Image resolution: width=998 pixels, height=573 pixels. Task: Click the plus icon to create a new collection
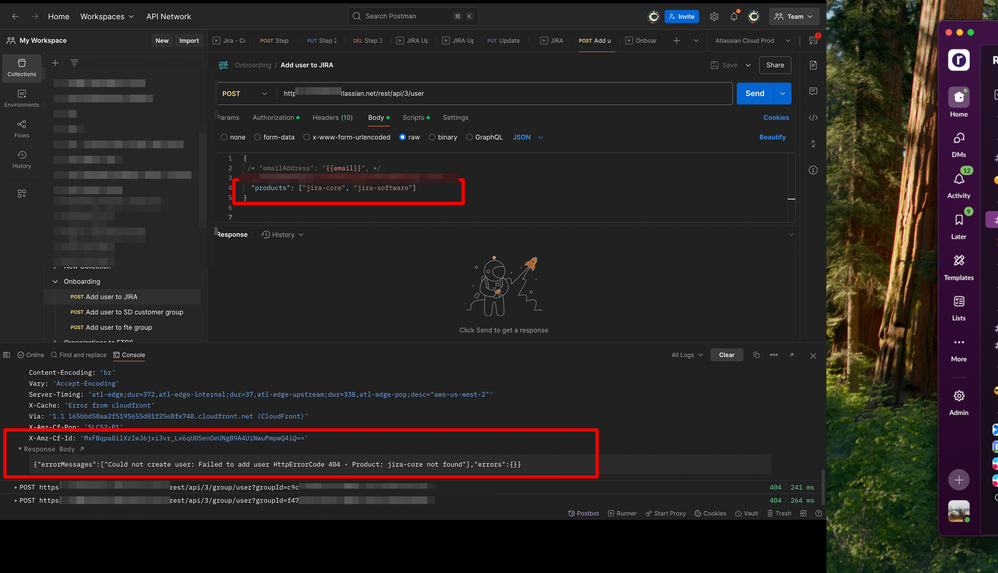[x=55, y=63]
